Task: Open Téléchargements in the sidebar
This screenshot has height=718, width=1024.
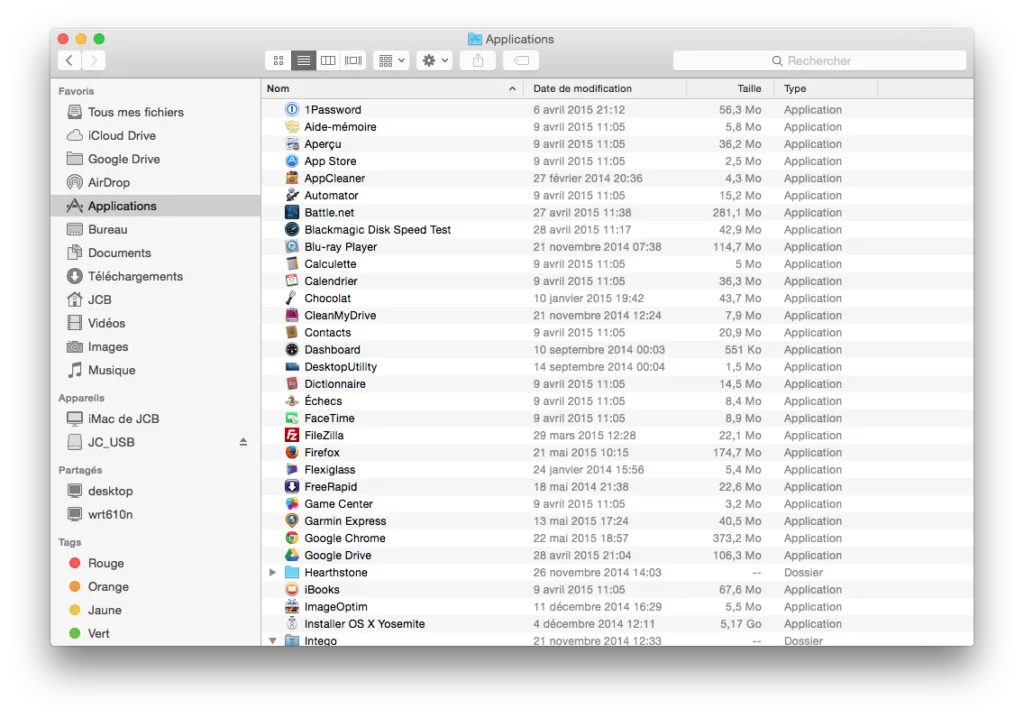Action: click(x=155, y=276)
